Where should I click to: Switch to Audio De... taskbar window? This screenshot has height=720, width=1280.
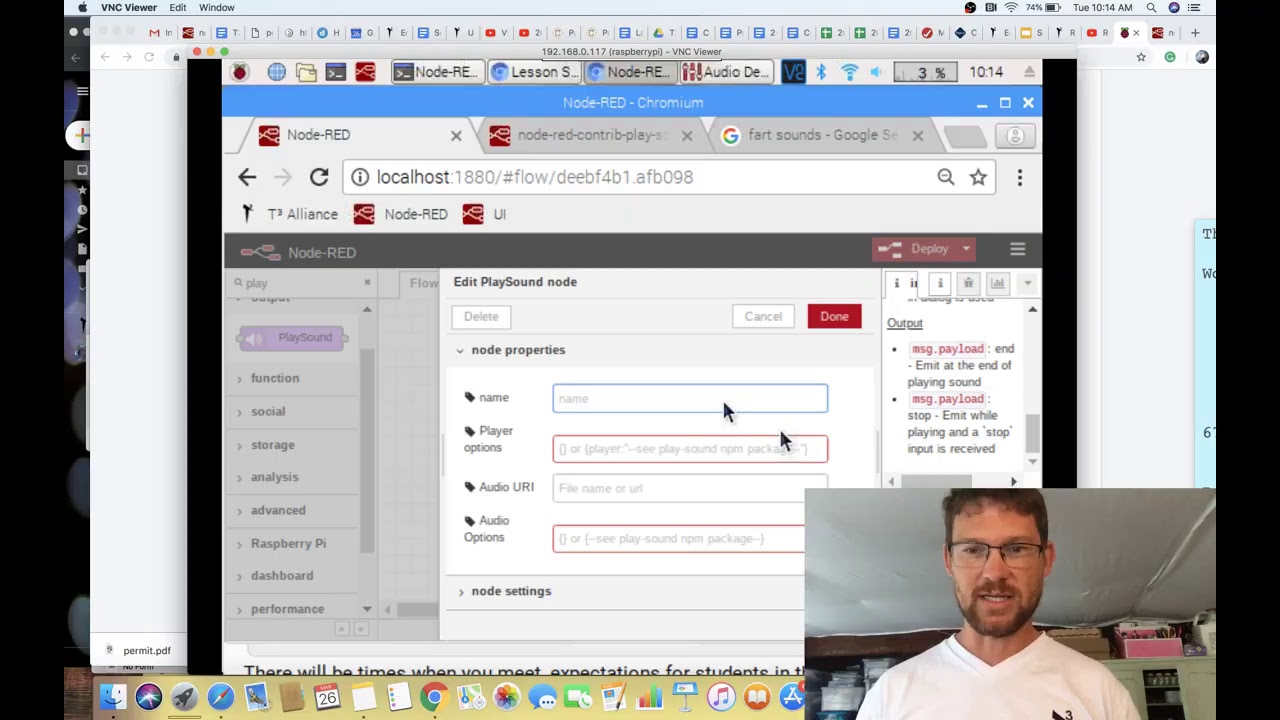[726, 72]
